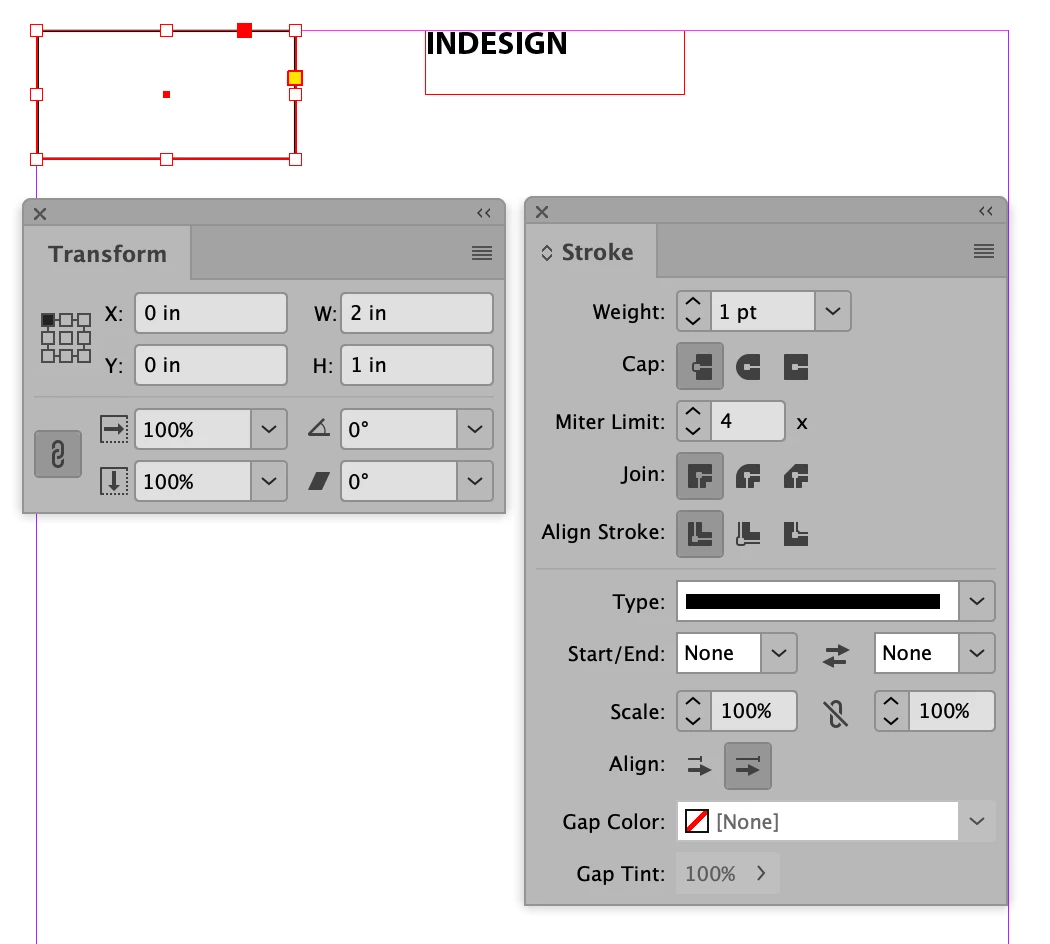Click the Miter Limit value field
Image resolution: width=1050 pixels, height=944 pixels.
pyautogui.click(x=747, y=421)
